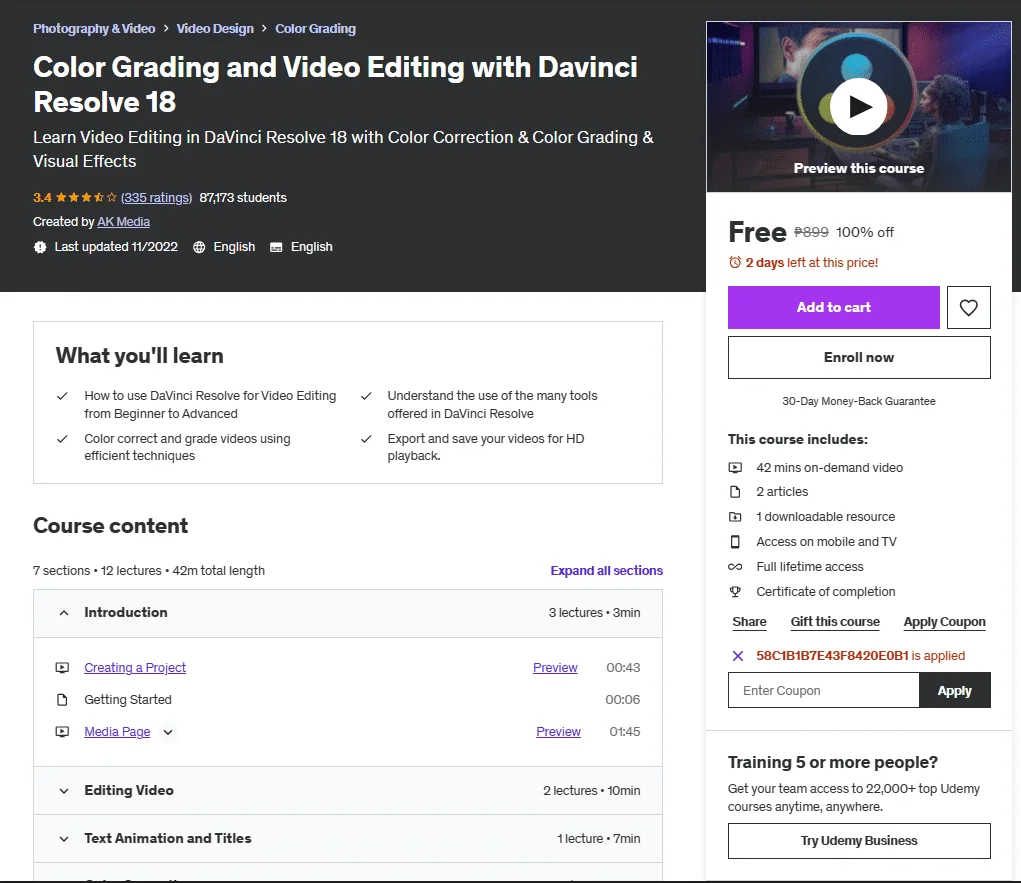Screen dimensions: 1021x883
Task: Click the last updated badge icon
Action: pos(40,247)
